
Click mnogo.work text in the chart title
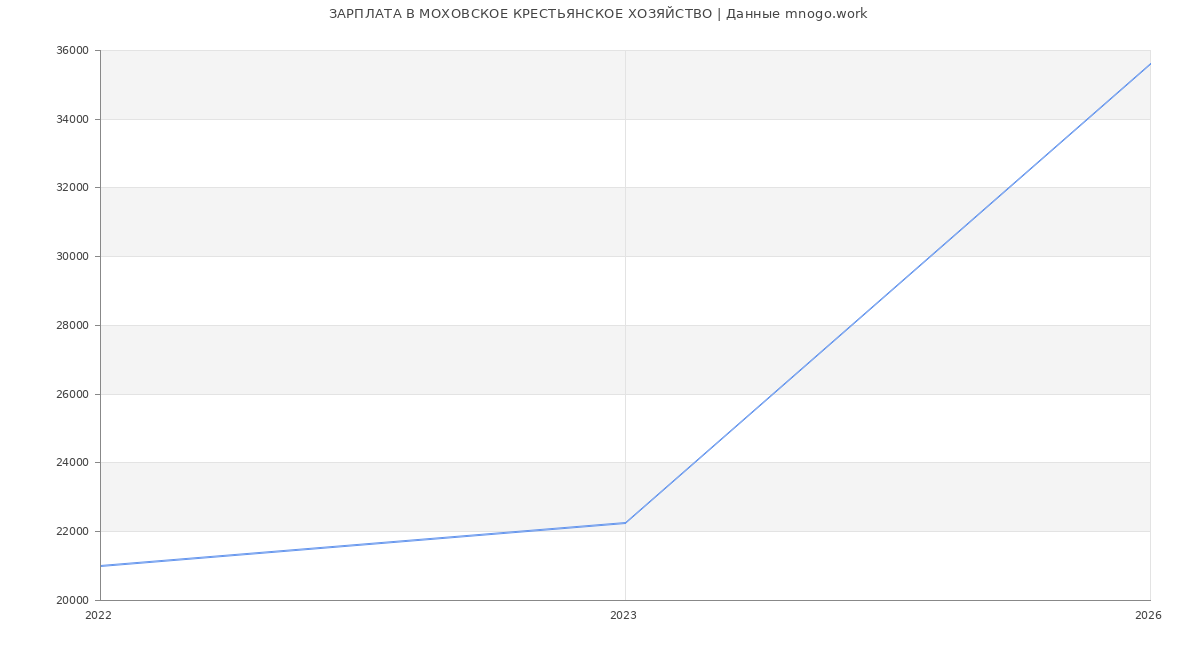826,14
